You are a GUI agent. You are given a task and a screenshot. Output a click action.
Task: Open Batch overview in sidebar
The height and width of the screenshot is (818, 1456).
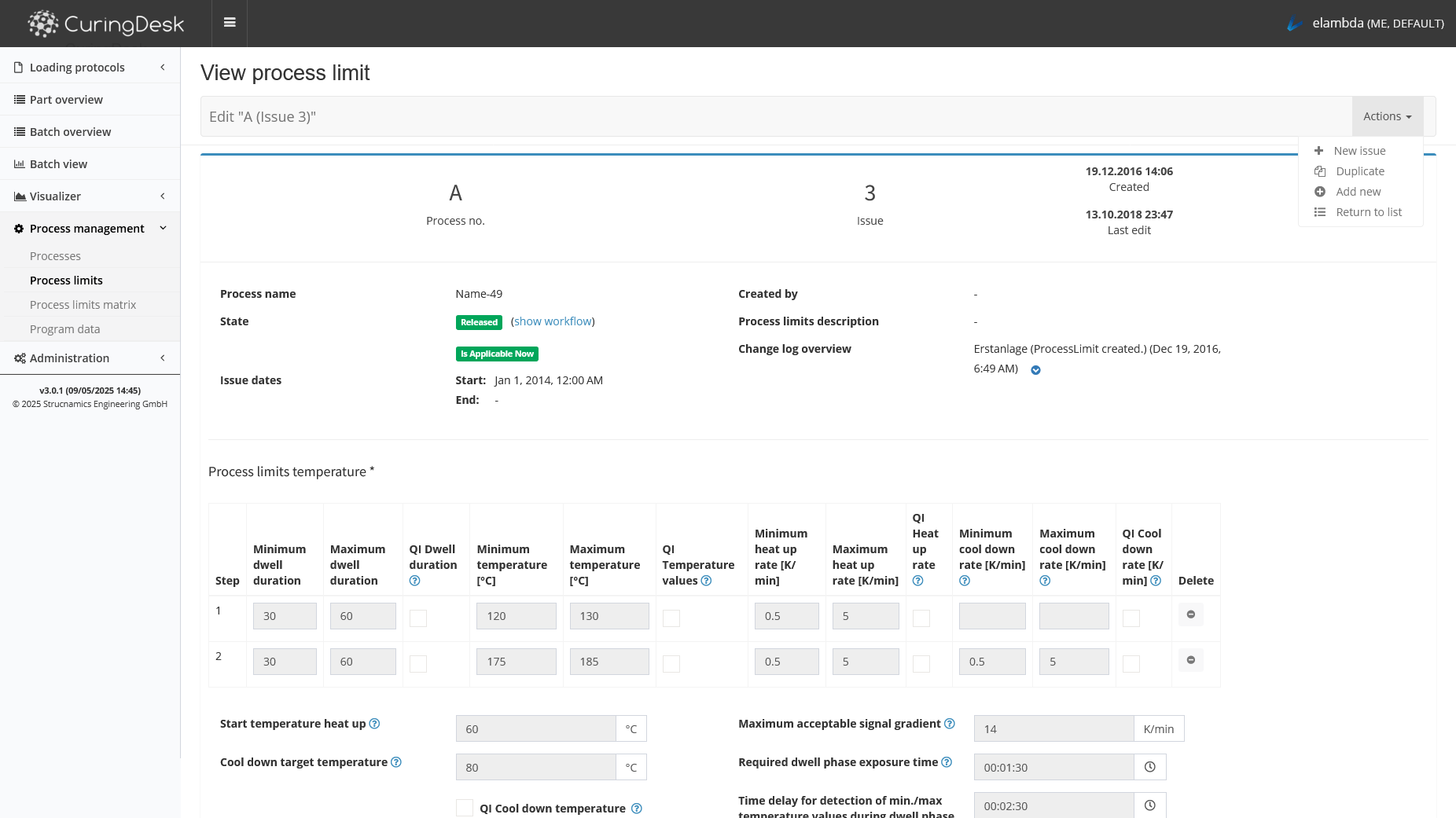point(70,132)
